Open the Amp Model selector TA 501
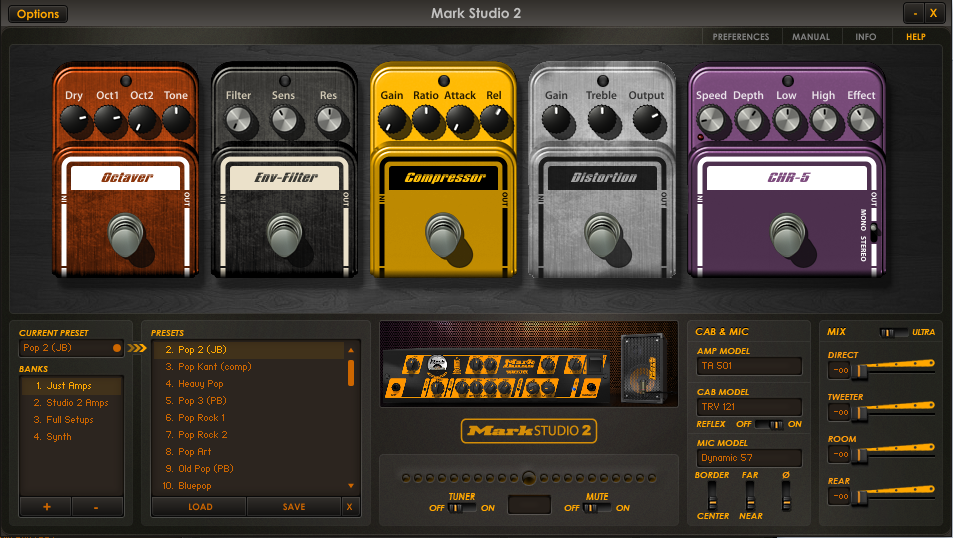The height and width of the screenshot is (538, 953). [749, 367]
